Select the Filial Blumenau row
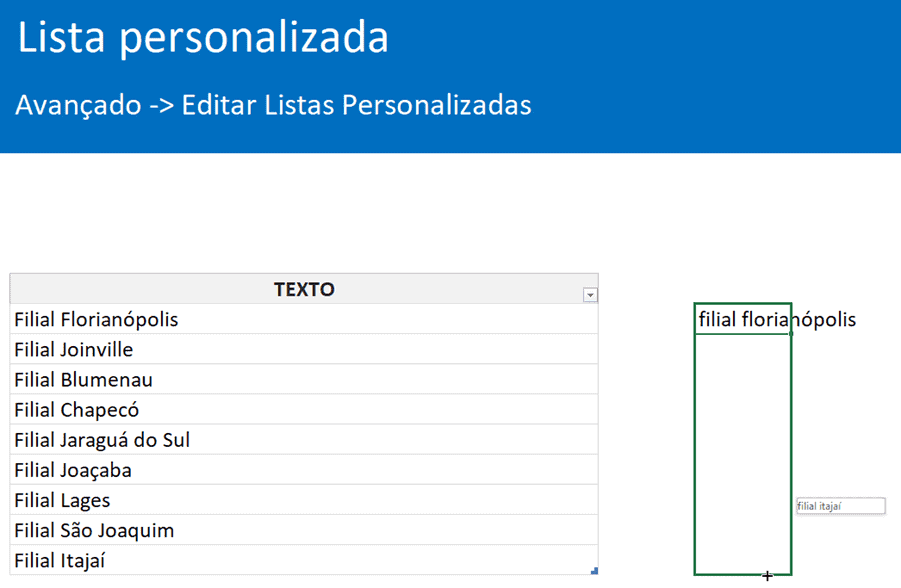 pyautogui.click(x=304, y=380)
